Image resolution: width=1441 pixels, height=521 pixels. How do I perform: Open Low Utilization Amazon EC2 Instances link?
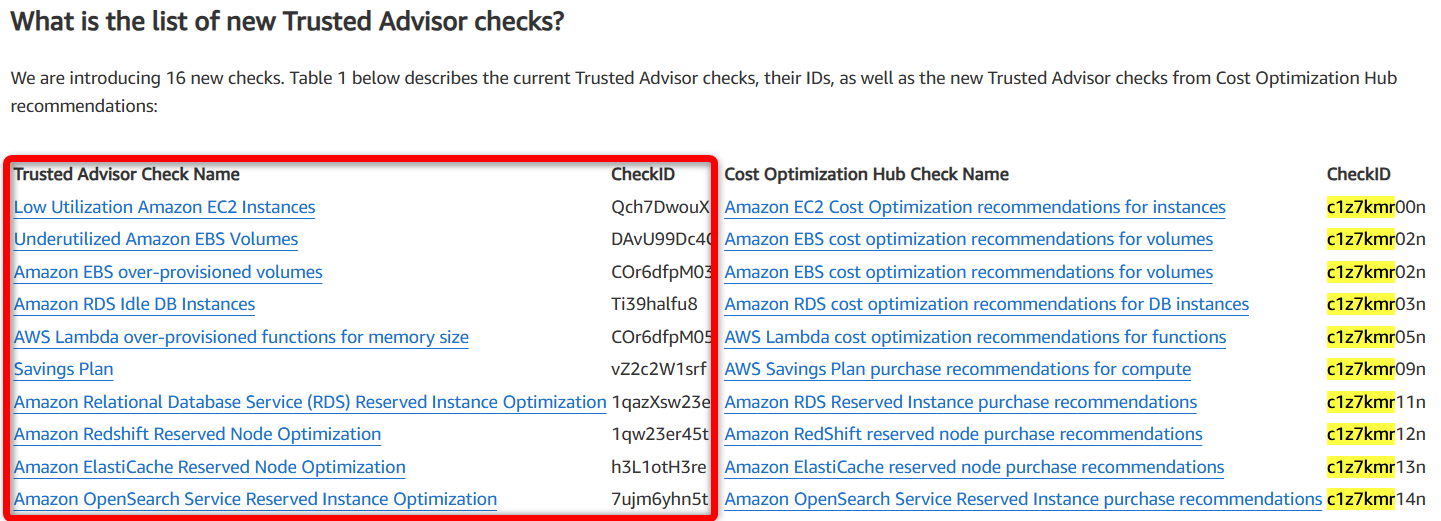pyautogui.click(x=164, y=207)
